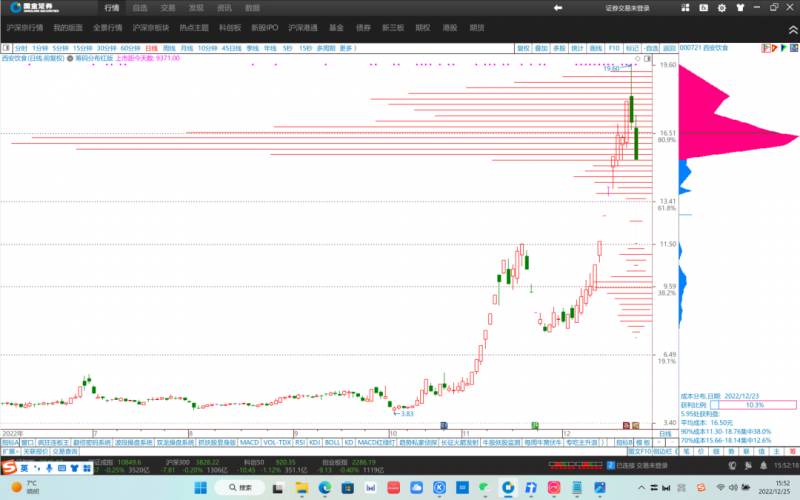
Task: Open F10 company info
Action: 614,48
